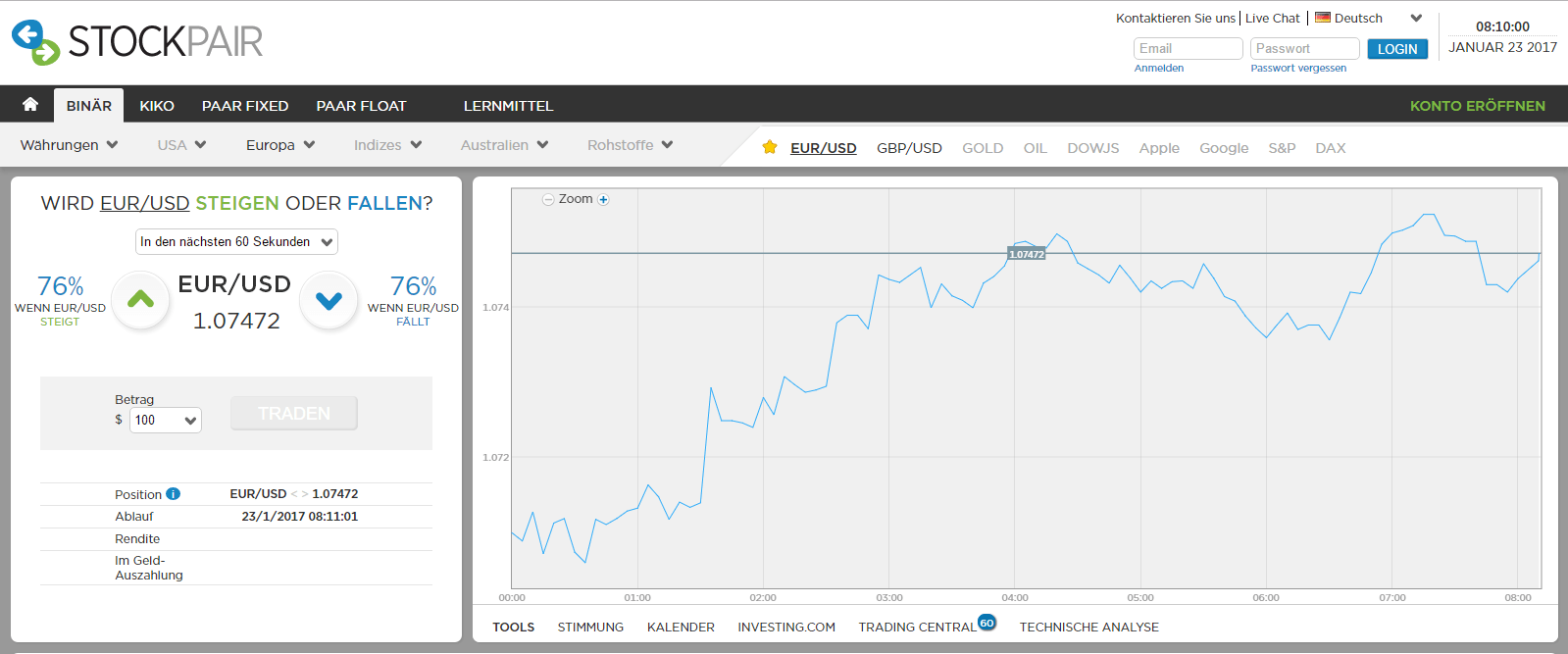
Task: Select OIL asset shortcut
Action: click(x=1036, y=148)
